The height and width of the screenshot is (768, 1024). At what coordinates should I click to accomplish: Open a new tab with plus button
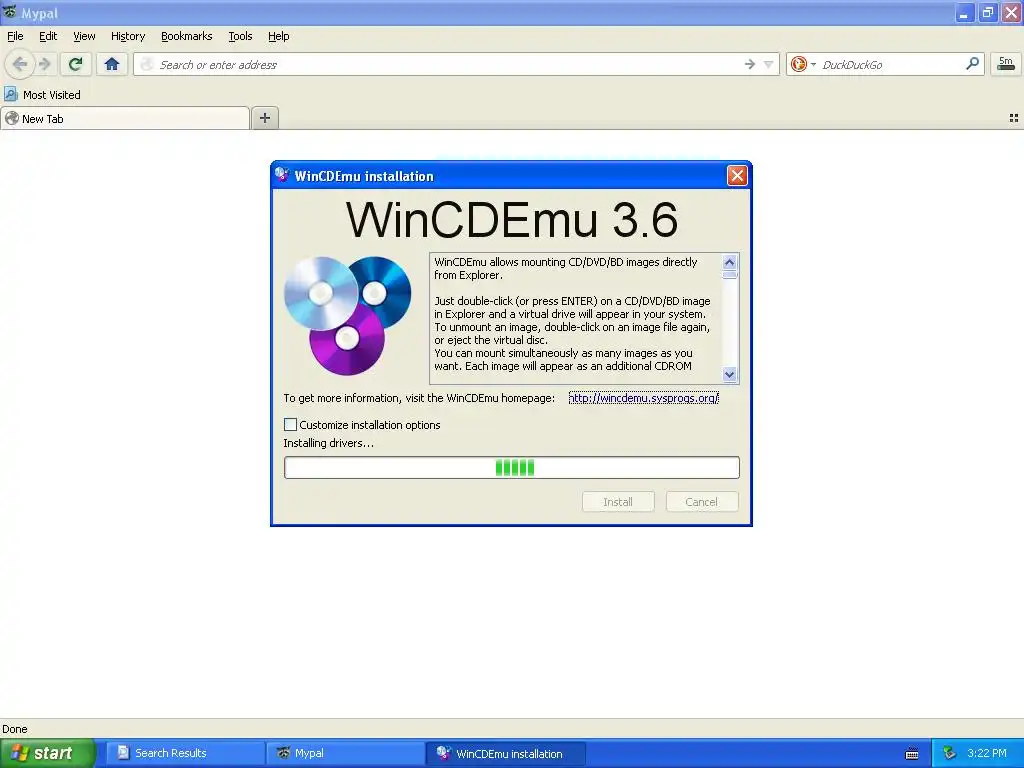264,118
